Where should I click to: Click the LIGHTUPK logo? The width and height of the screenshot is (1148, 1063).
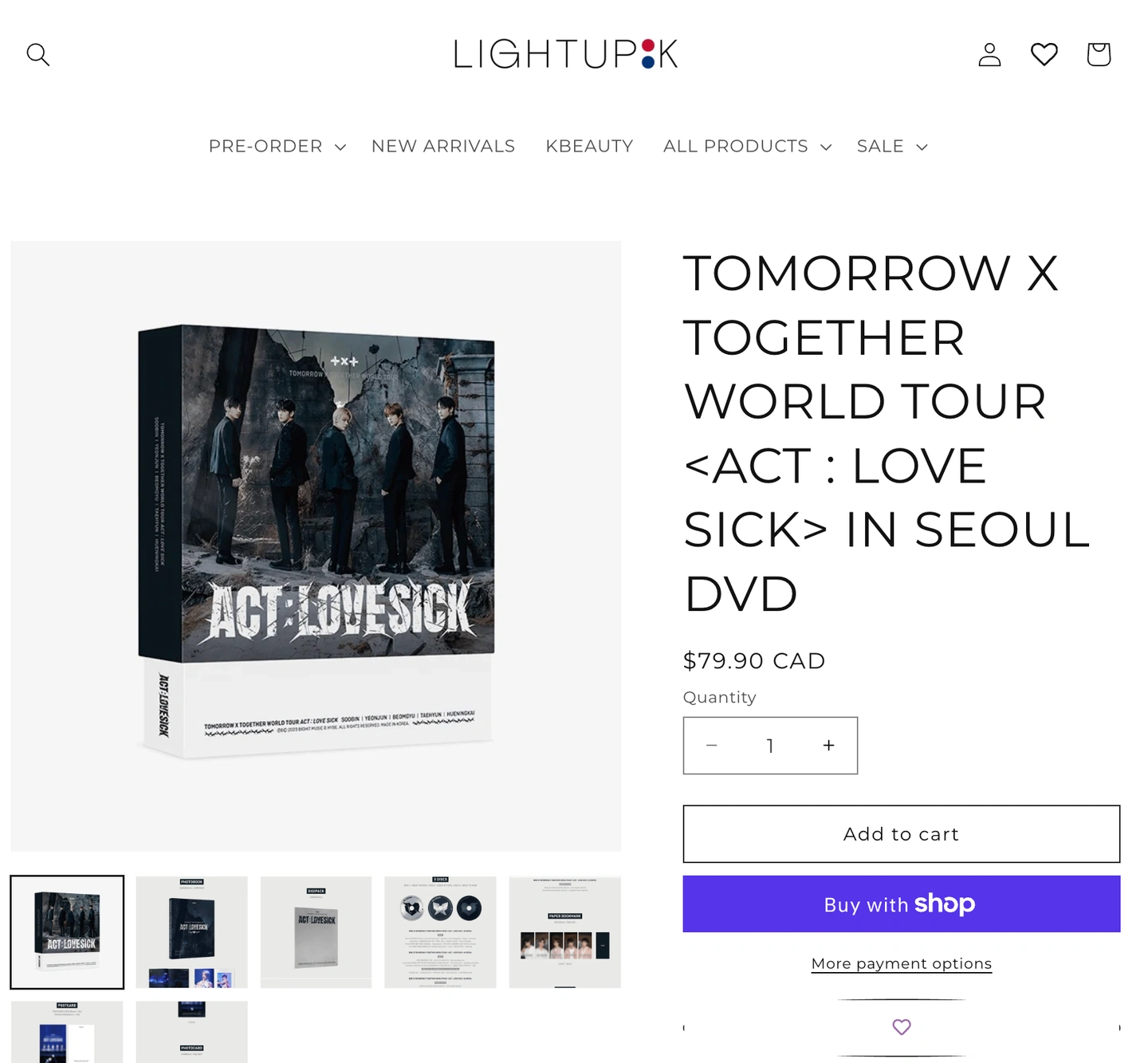tap(566, 54)
